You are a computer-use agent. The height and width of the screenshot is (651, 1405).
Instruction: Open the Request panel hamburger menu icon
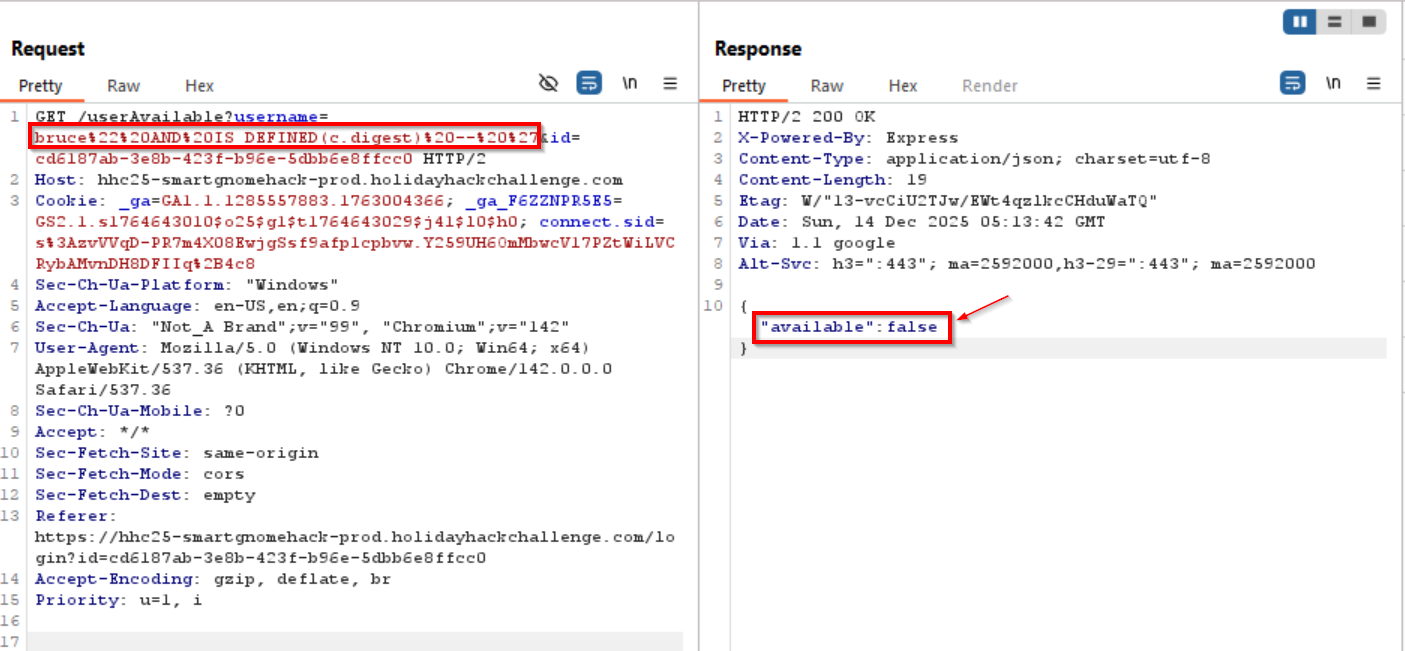[670, 83]
